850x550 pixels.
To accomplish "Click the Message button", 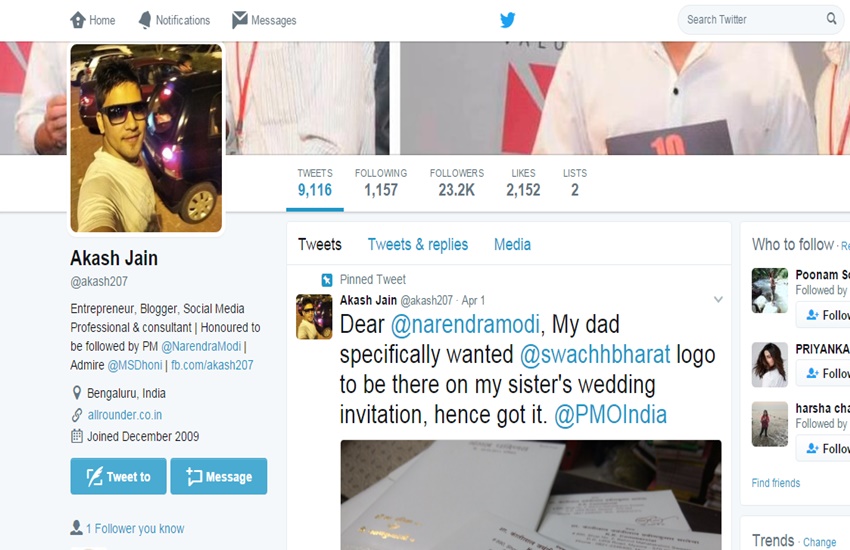I will point(218,476).
